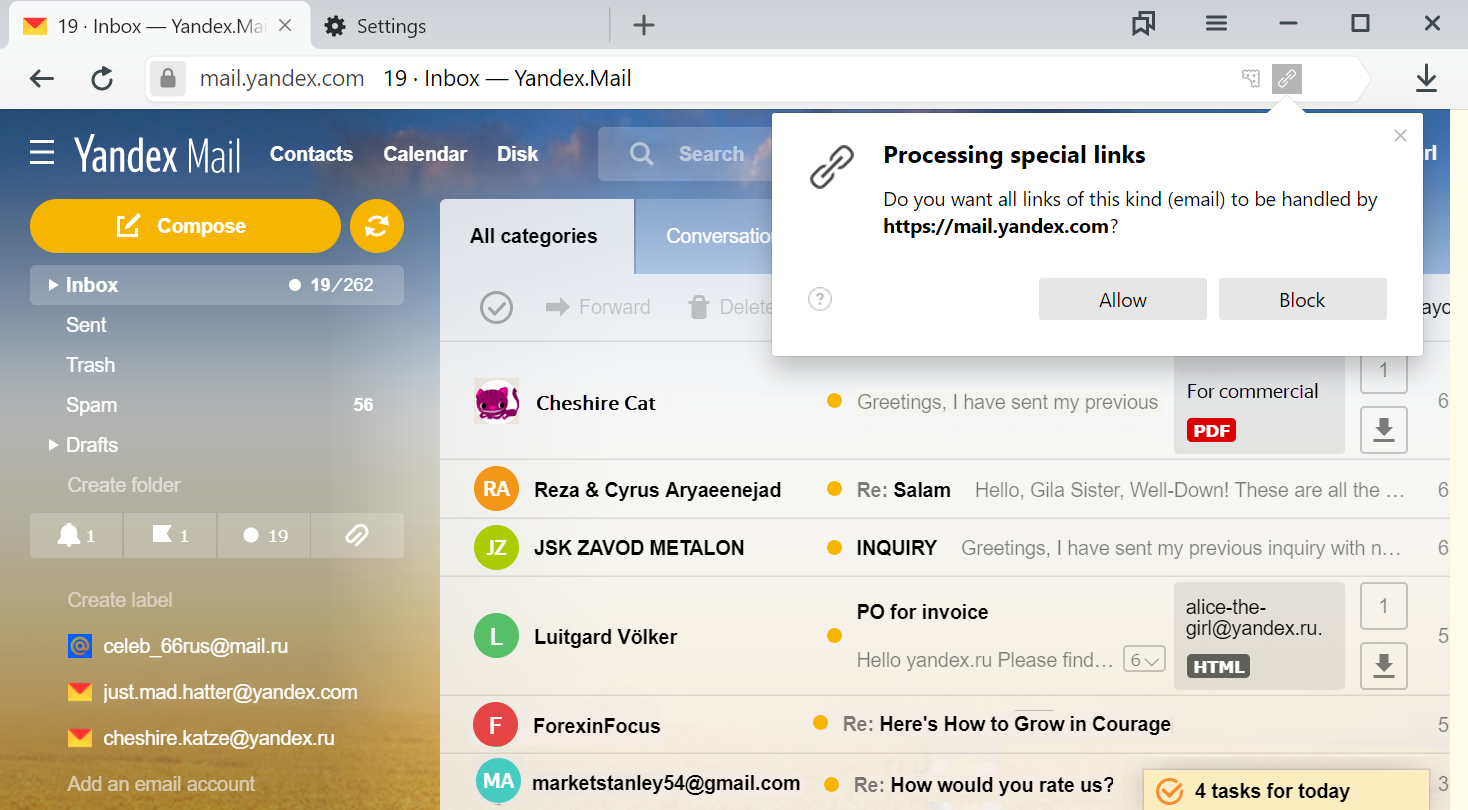Open the 4 tasks for today widget
Viewport: 1468px width, 810px height.
coord(1286,791)
